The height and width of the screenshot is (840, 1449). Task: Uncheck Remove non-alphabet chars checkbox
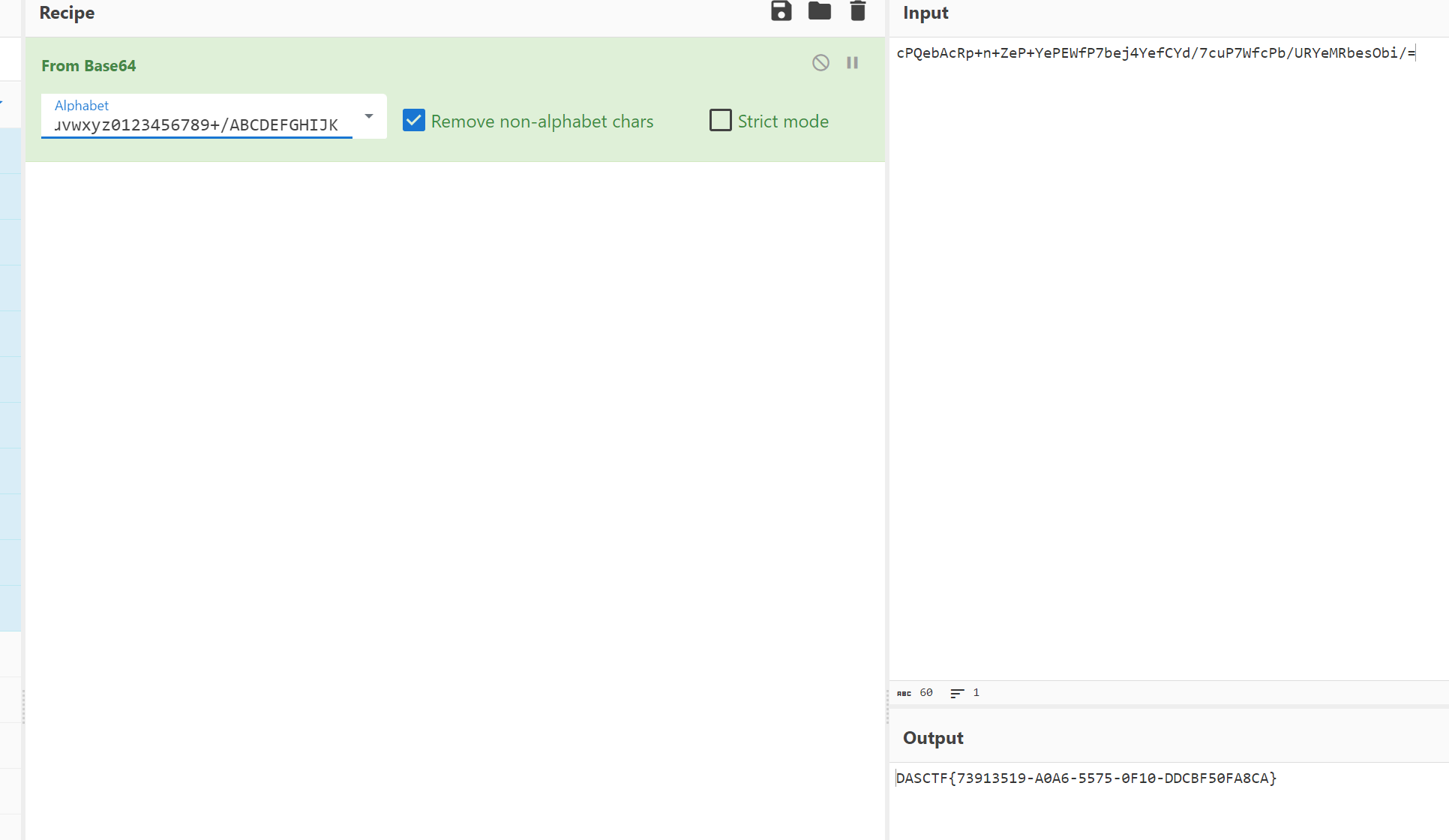(414, 121)
